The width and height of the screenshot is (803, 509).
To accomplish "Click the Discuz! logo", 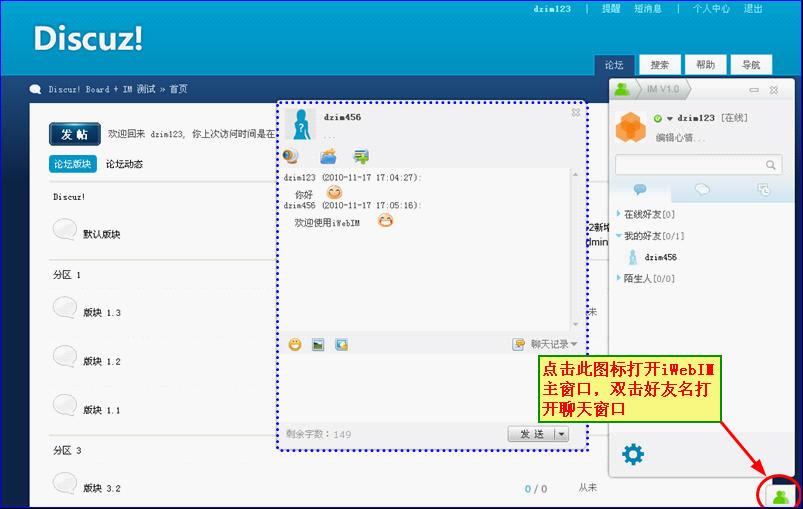I will [x=88, y=38].
